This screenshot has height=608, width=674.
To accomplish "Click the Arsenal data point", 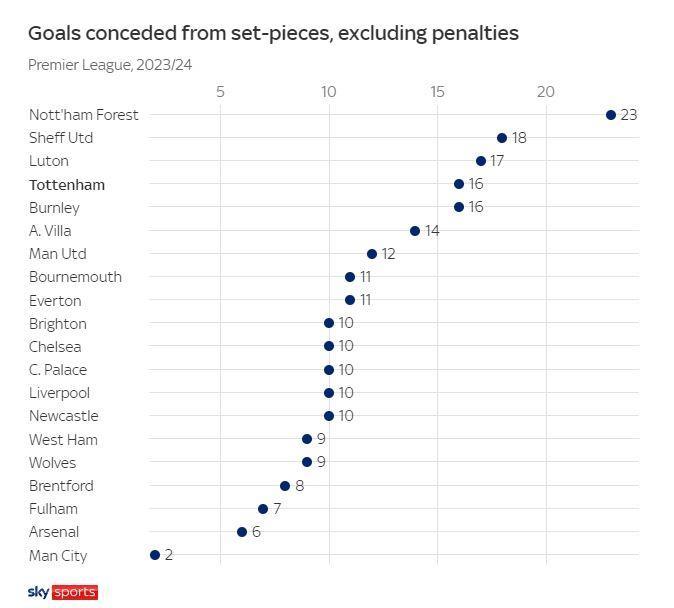I will (242, 532).
